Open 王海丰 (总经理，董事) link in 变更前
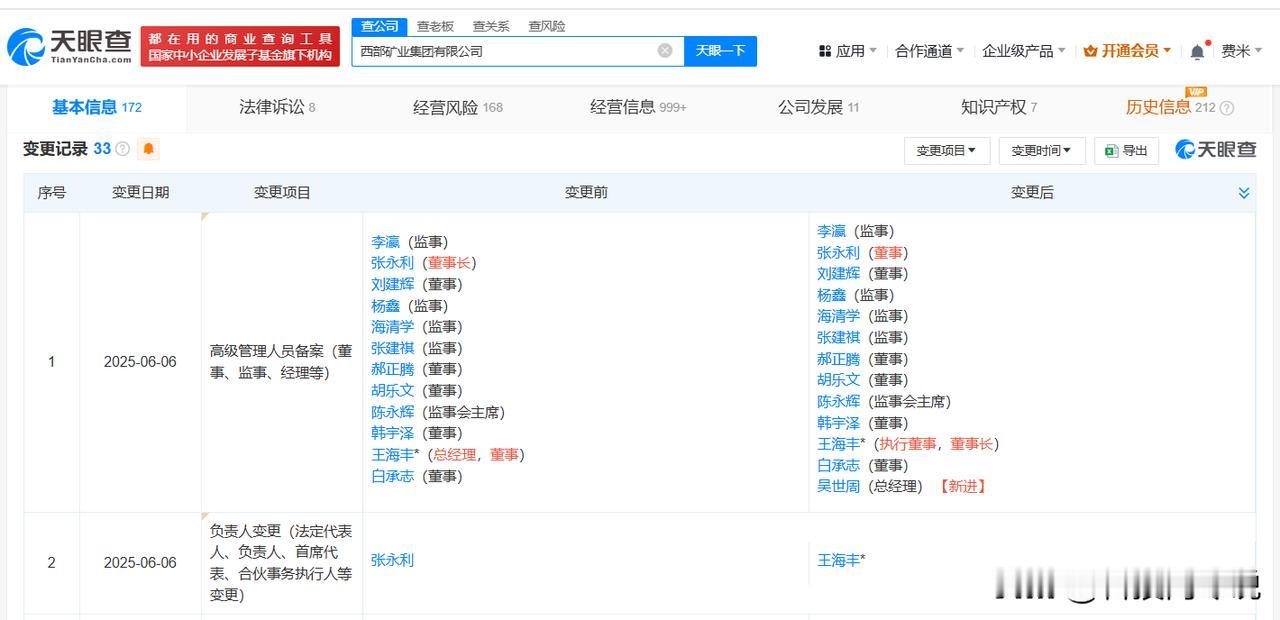Viewport: 1280px width, 620px height. pyautogui.click(x=392, y=455)
